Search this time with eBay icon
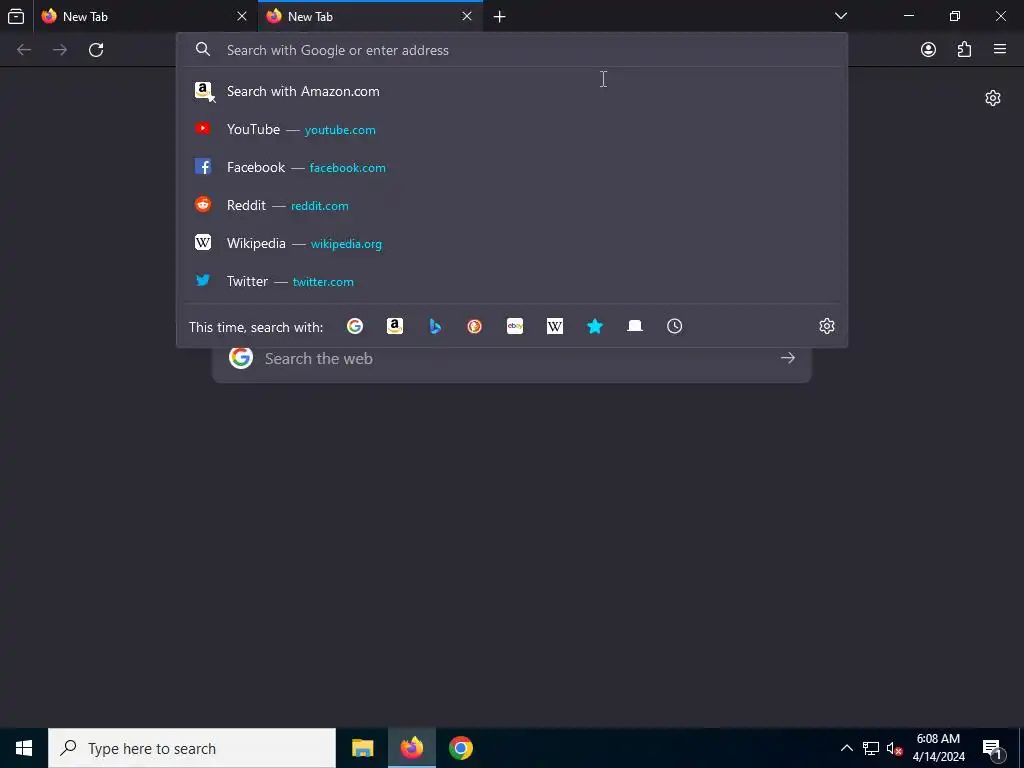The width and height of the screenshot is (1024, 768). coord(515,326)
